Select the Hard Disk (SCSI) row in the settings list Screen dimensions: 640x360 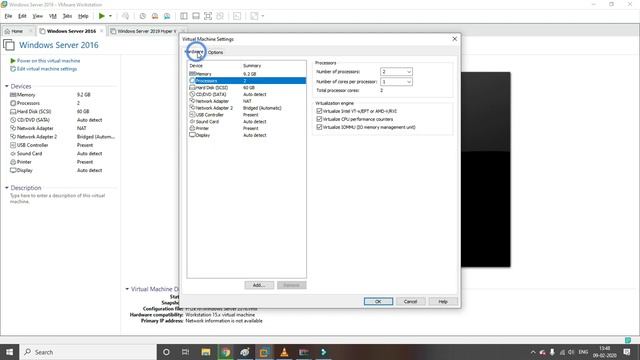(x=247, y=87)
